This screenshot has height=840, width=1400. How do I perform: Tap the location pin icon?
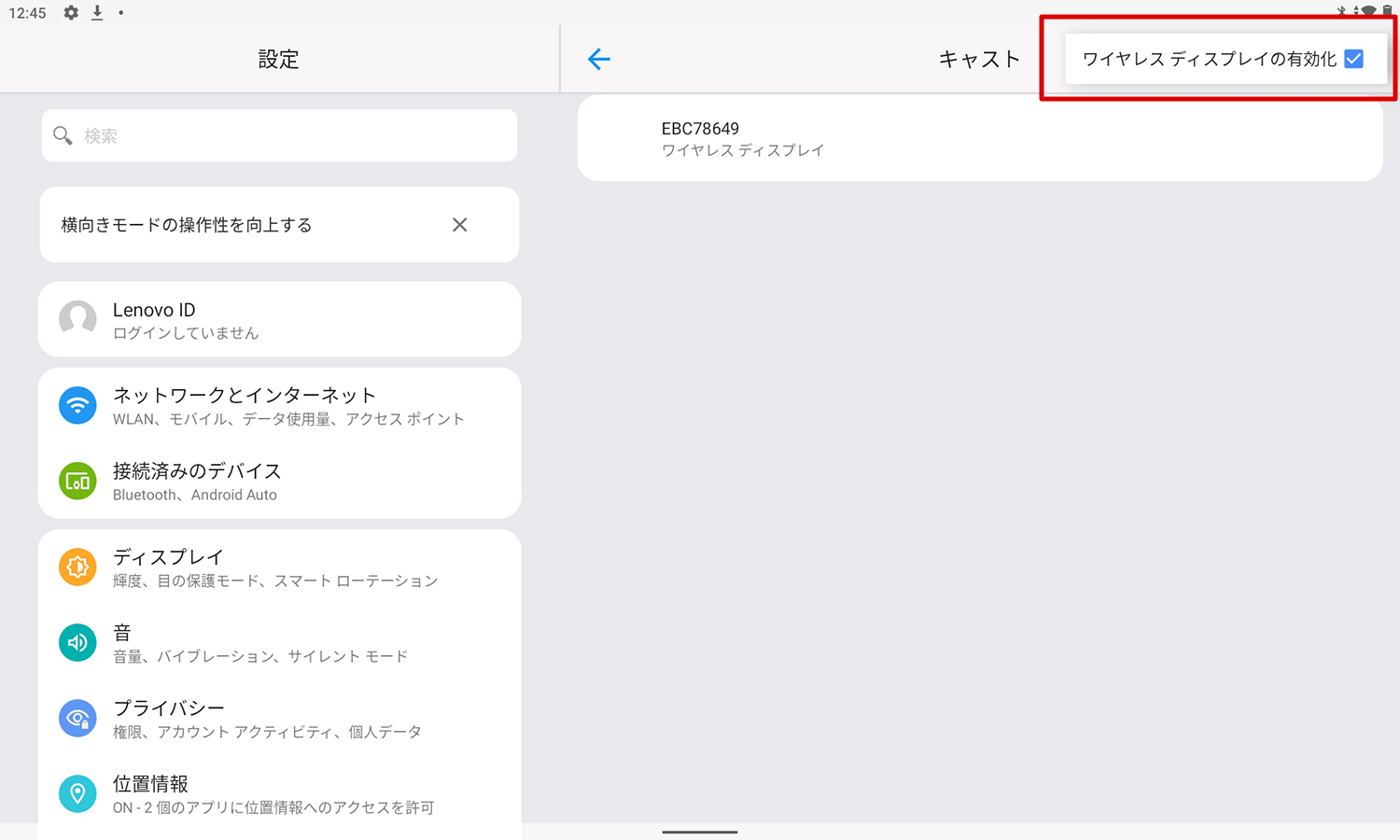(x=77, y=793)
